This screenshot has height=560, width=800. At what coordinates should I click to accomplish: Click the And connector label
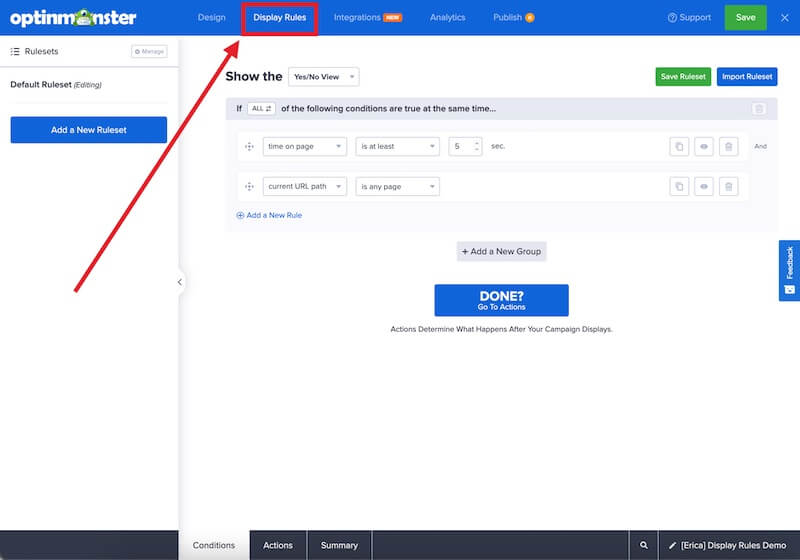click(x=760, y=146)
